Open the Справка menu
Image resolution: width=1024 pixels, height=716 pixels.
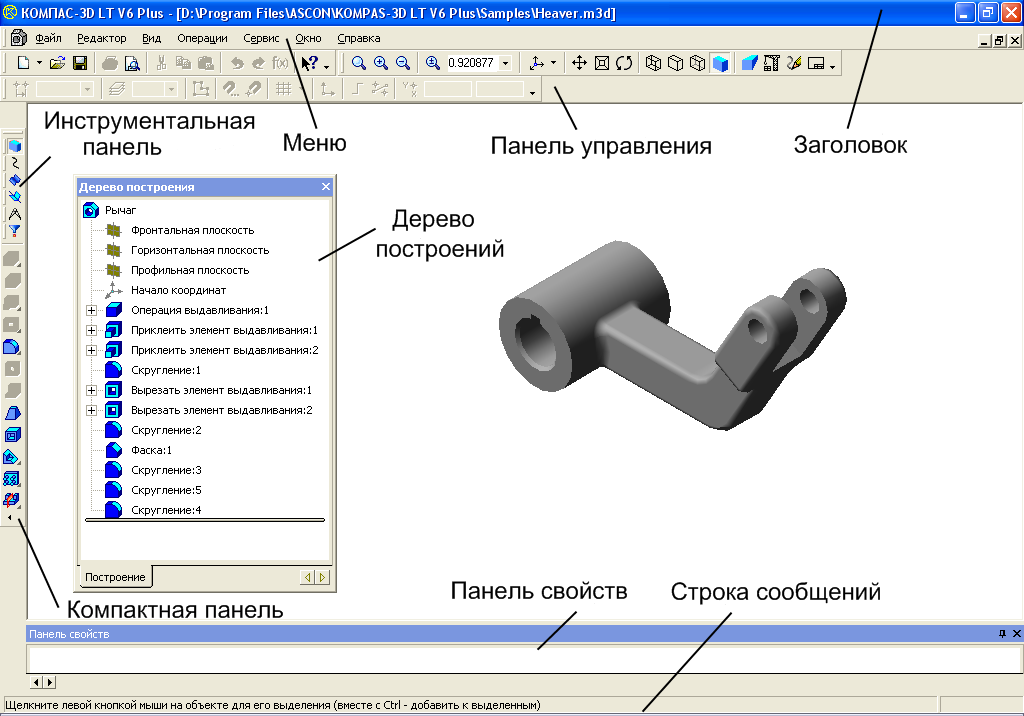pos(359,39)
